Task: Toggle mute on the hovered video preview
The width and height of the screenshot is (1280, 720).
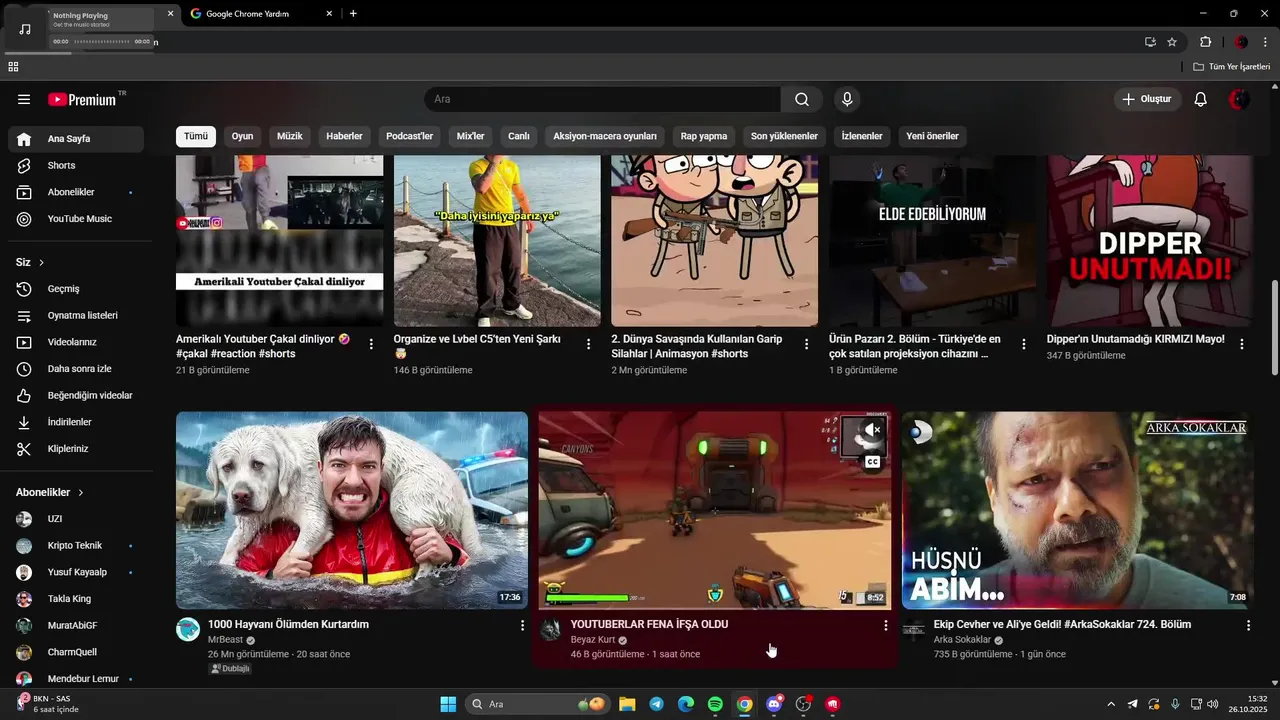Action: [874, 430]
